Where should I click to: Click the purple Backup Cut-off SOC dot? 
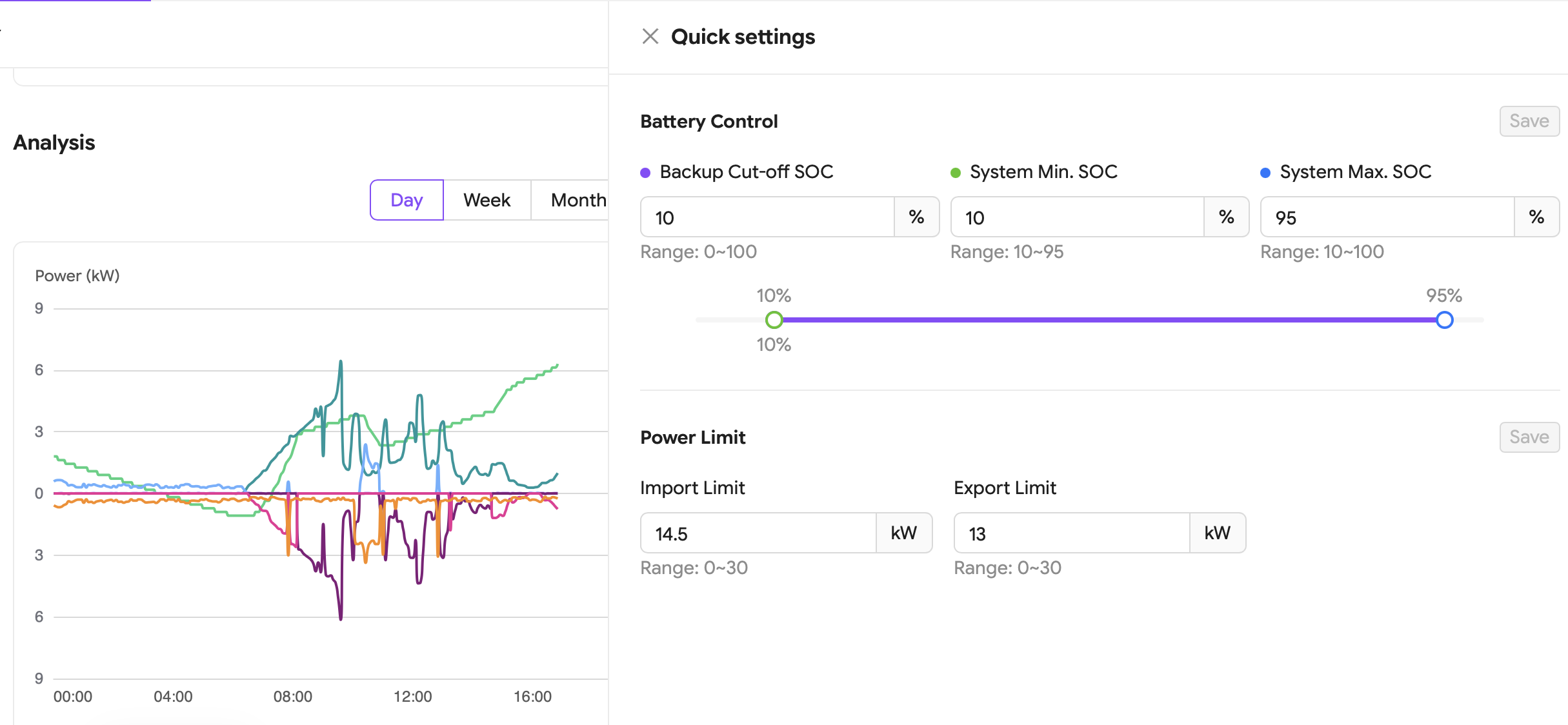click(645, 173)
